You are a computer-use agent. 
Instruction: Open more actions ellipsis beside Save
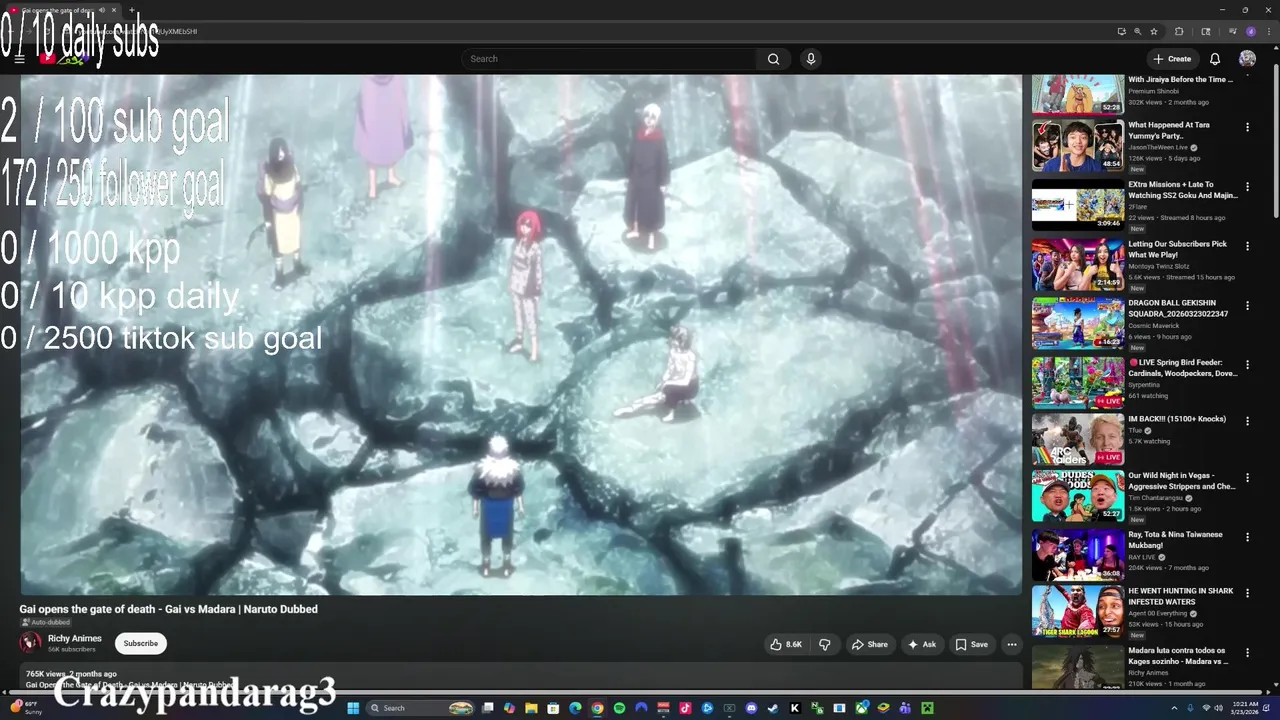click(x=1012, y=644)
